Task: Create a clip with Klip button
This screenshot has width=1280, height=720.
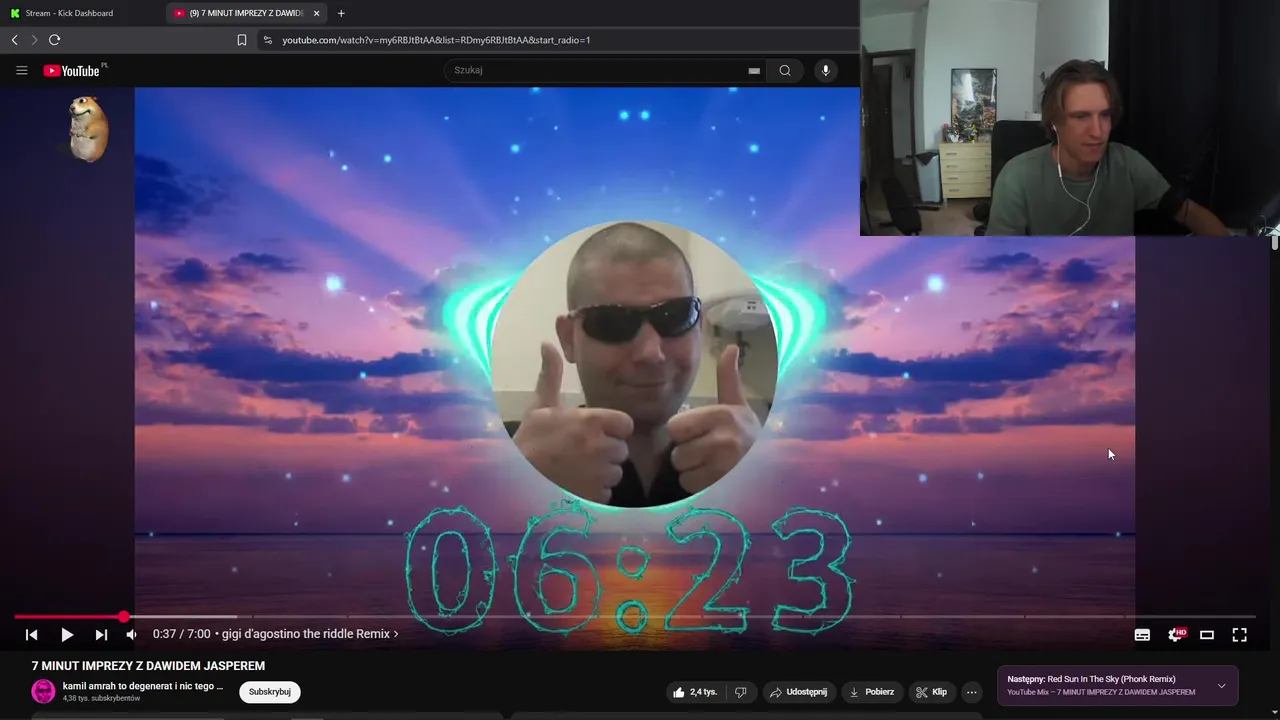Action: 931,692
